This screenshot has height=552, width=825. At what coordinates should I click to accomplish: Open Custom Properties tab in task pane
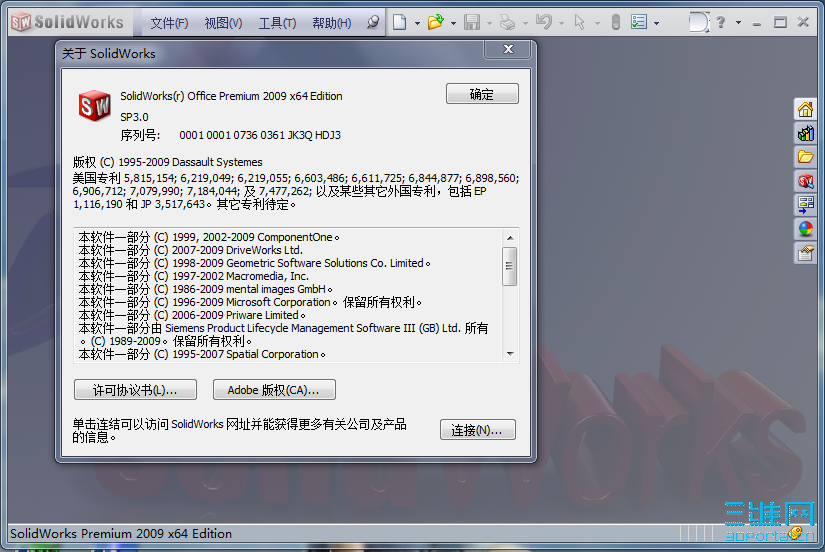point(805,253)
